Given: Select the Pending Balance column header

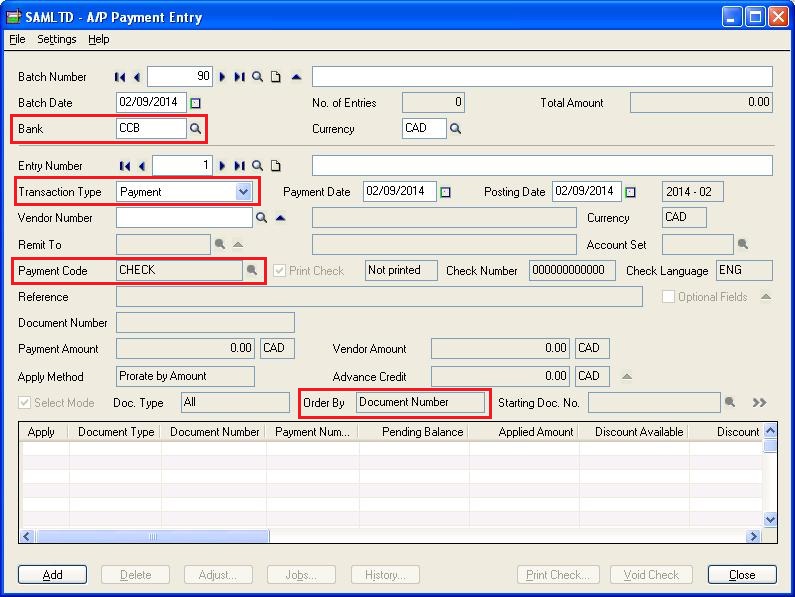Looking at the screenshot, I should click(x=414, y=432).
